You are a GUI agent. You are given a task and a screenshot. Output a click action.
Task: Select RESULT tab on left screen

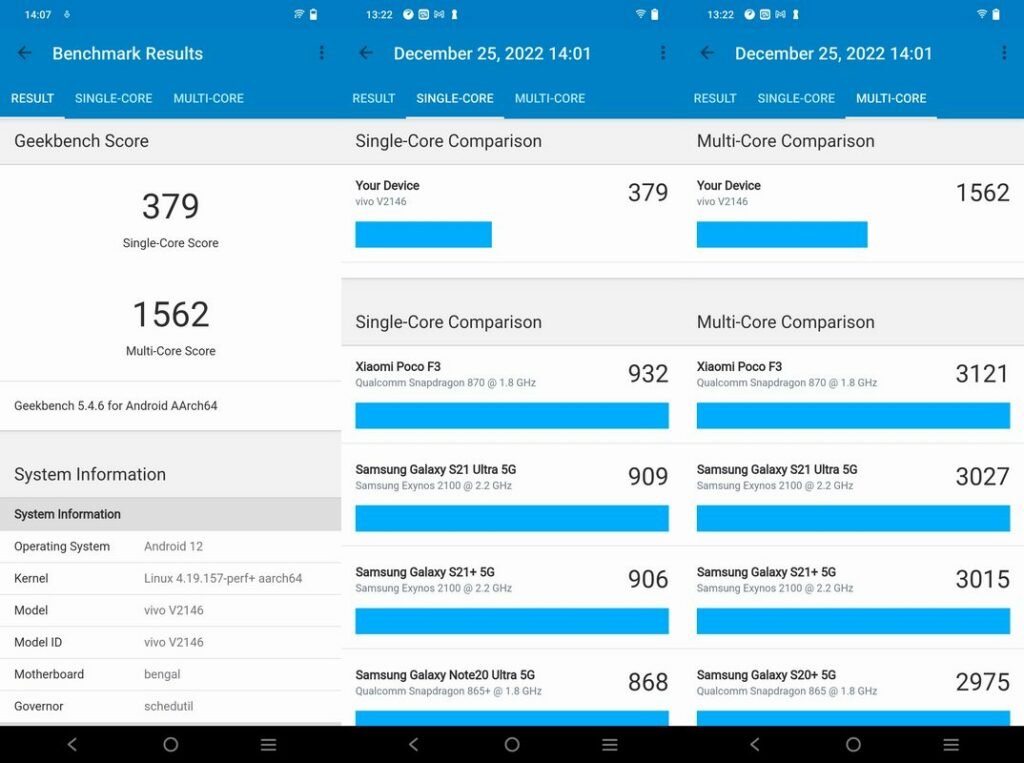pos(32,99)
